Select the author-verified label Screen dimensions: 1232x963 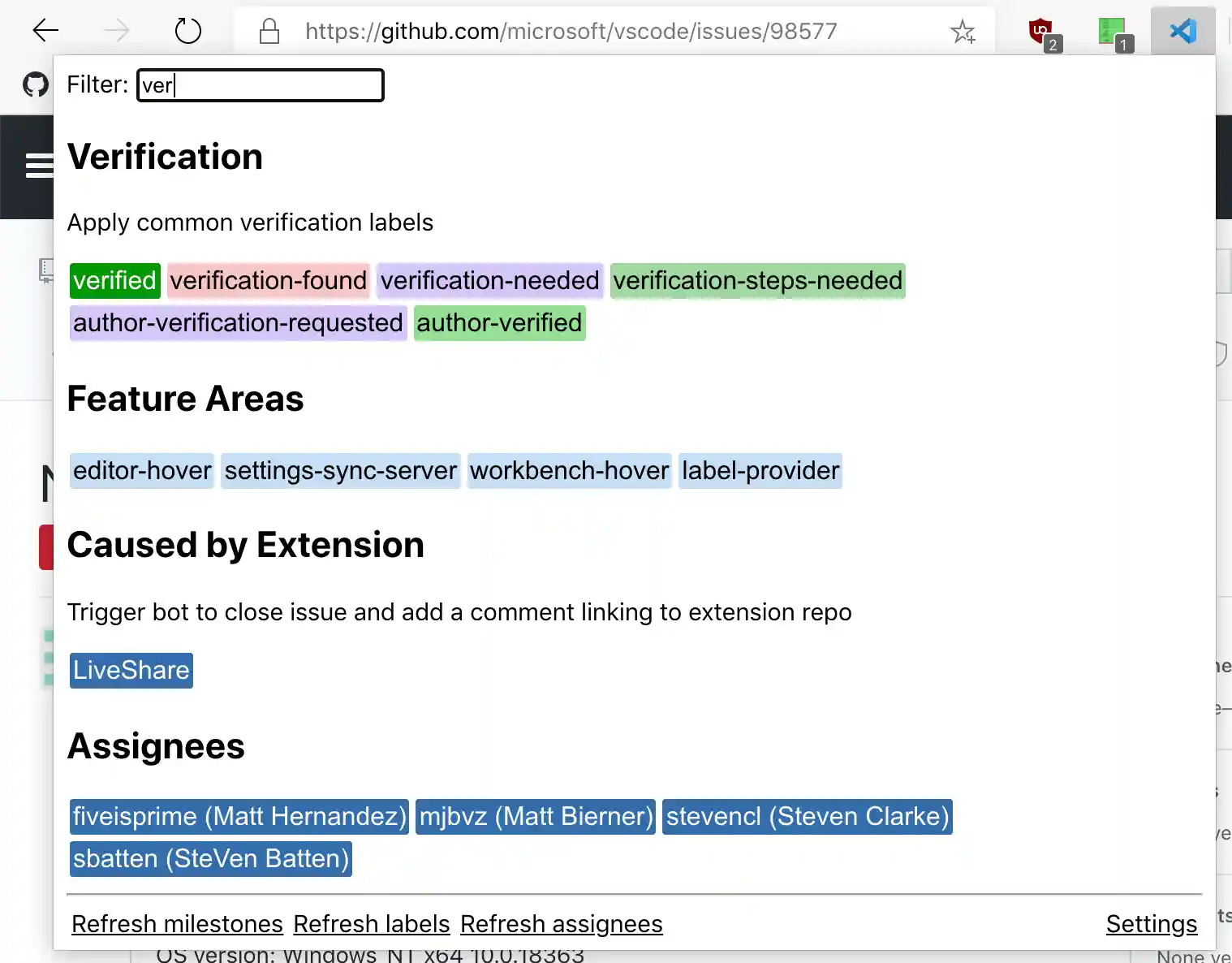click(499, 322)
